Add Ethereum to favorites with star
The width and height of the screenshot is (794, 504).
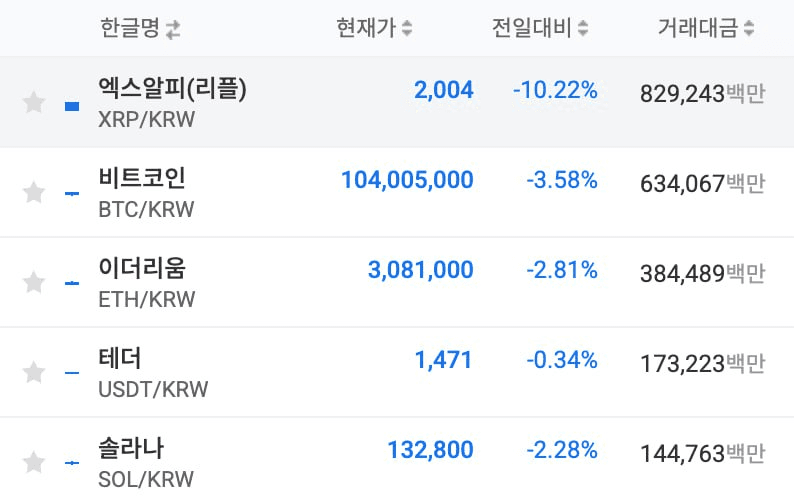click(34, 283)
